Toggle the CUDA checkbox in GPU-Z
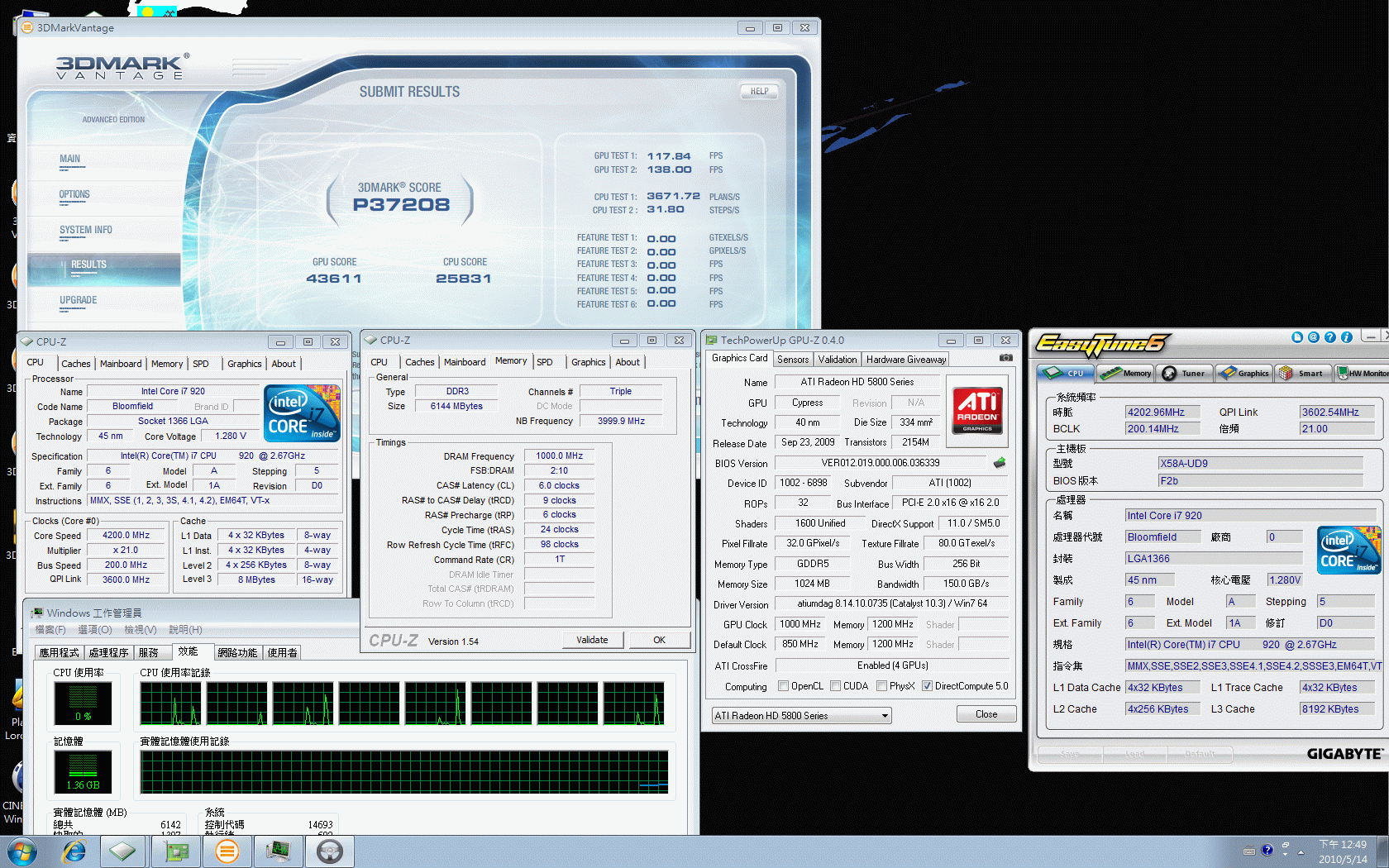Screen dimensions: 1389x868 tap(836, 686)
